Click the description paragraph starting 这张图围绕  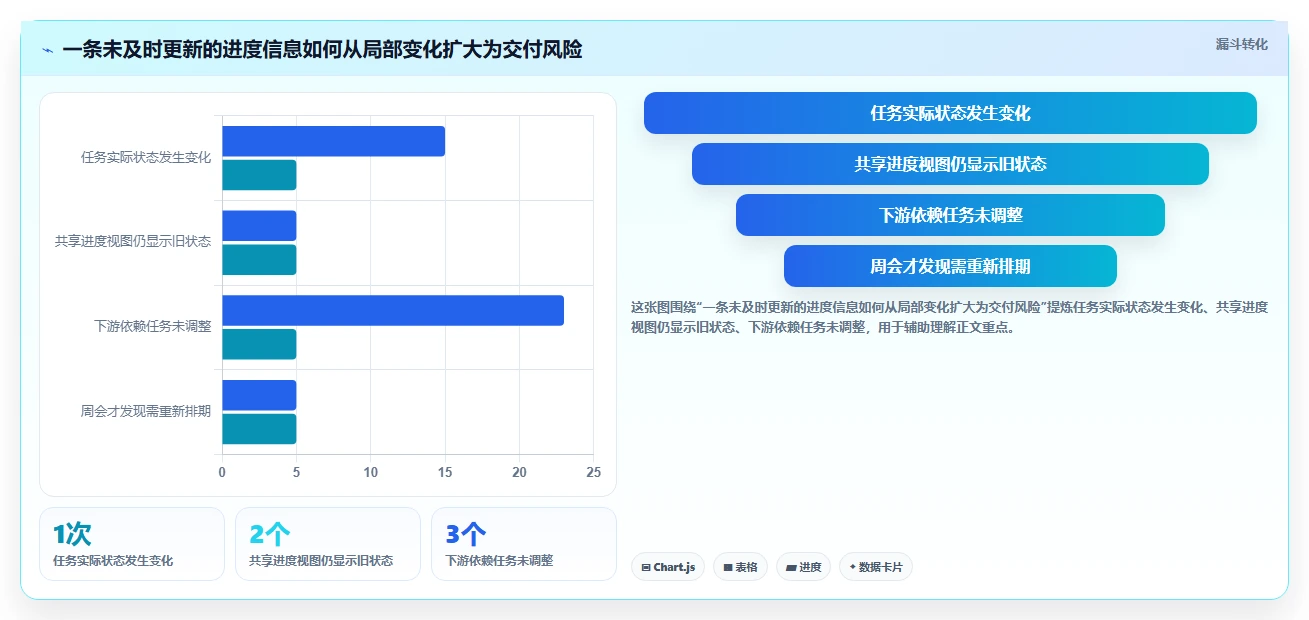click(949, 317)
